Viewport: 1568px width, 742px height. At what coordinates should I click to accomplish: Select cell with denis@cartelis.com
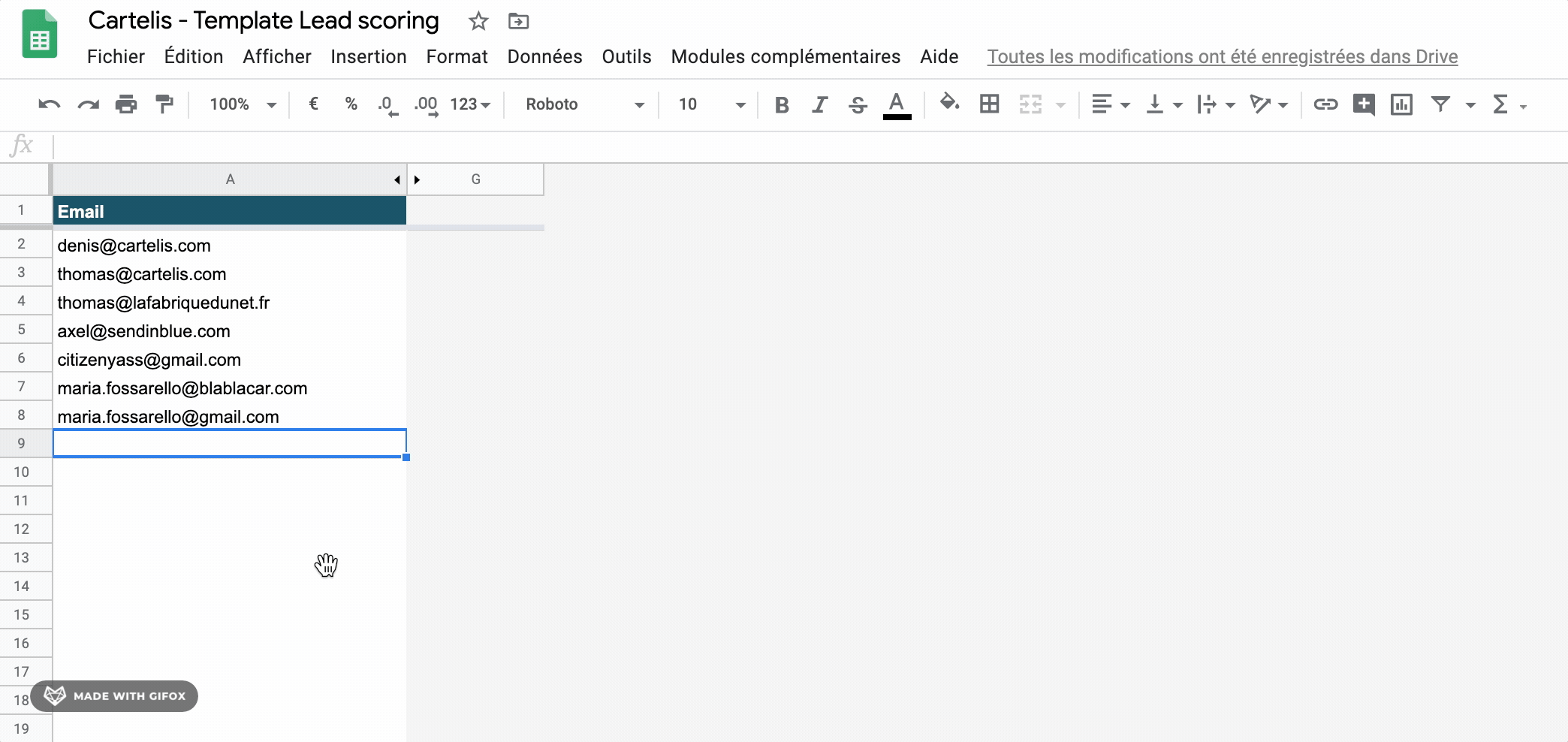229,246
